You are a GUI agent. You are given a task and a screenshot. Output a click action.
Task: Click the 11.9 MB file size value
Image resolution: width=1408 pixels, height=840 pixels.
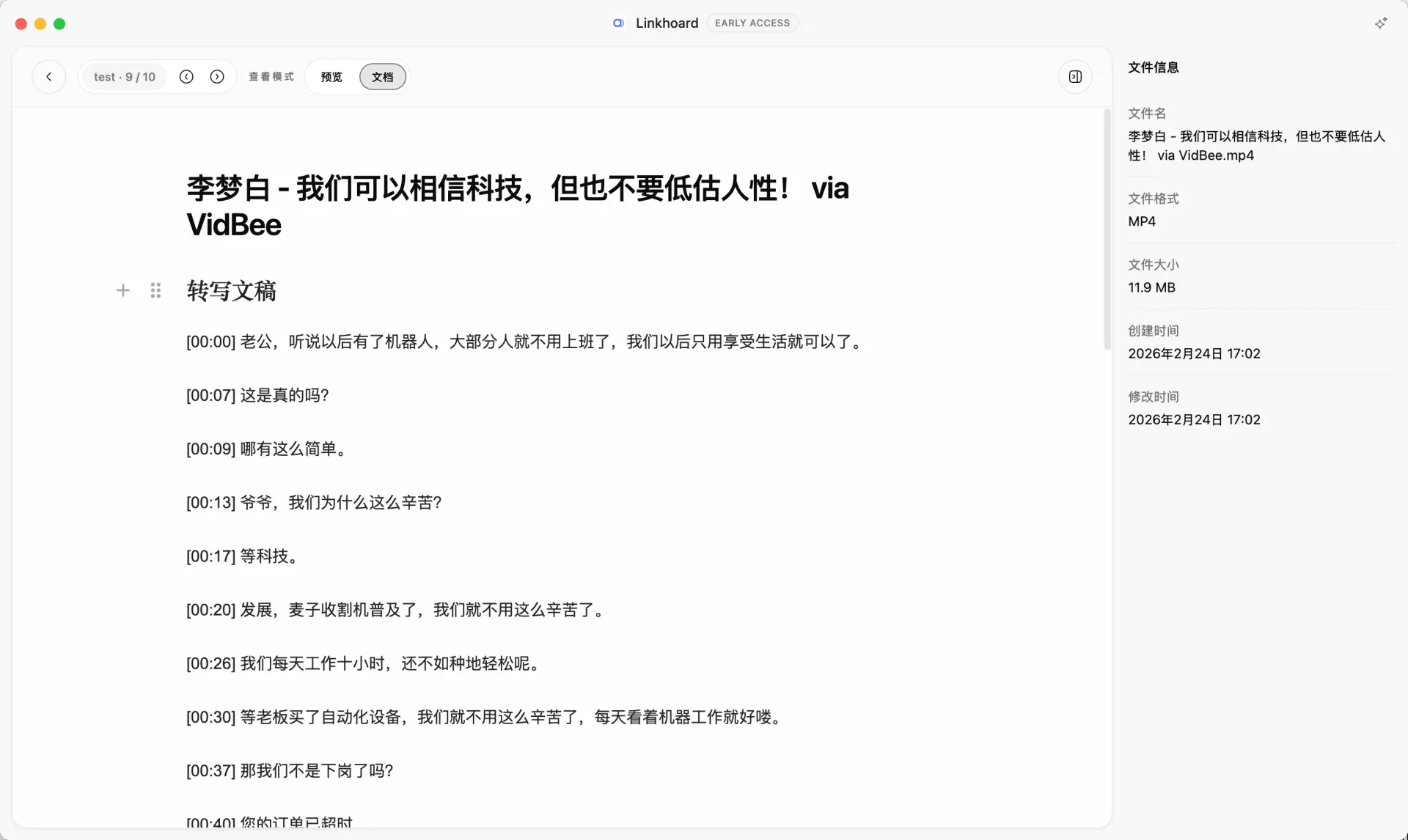point(1151,287)
